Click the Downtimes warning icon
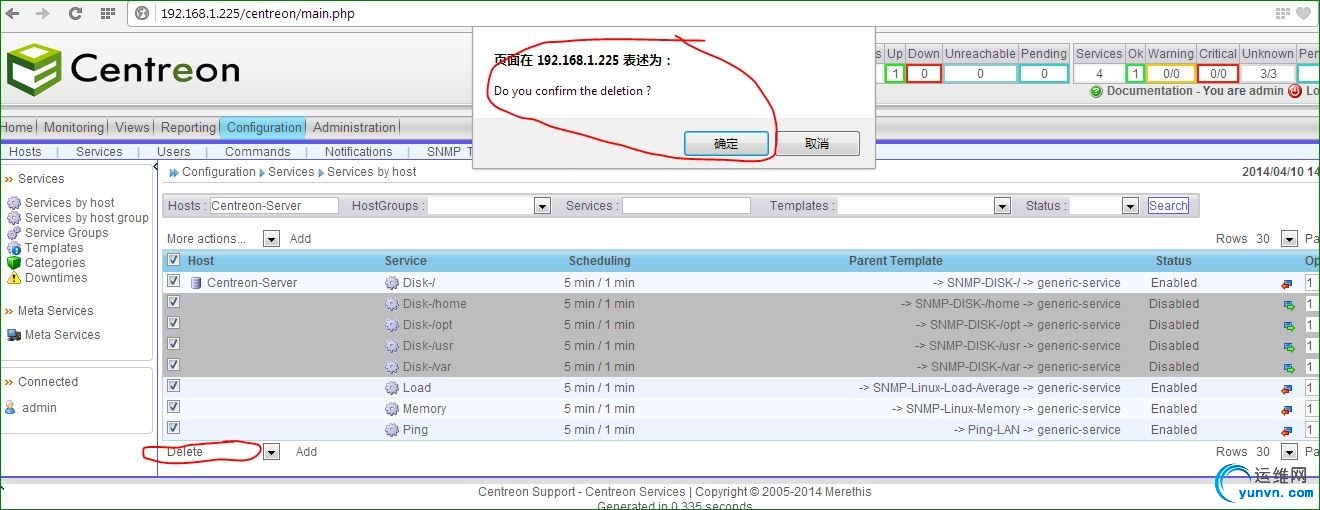 [14, 278]
